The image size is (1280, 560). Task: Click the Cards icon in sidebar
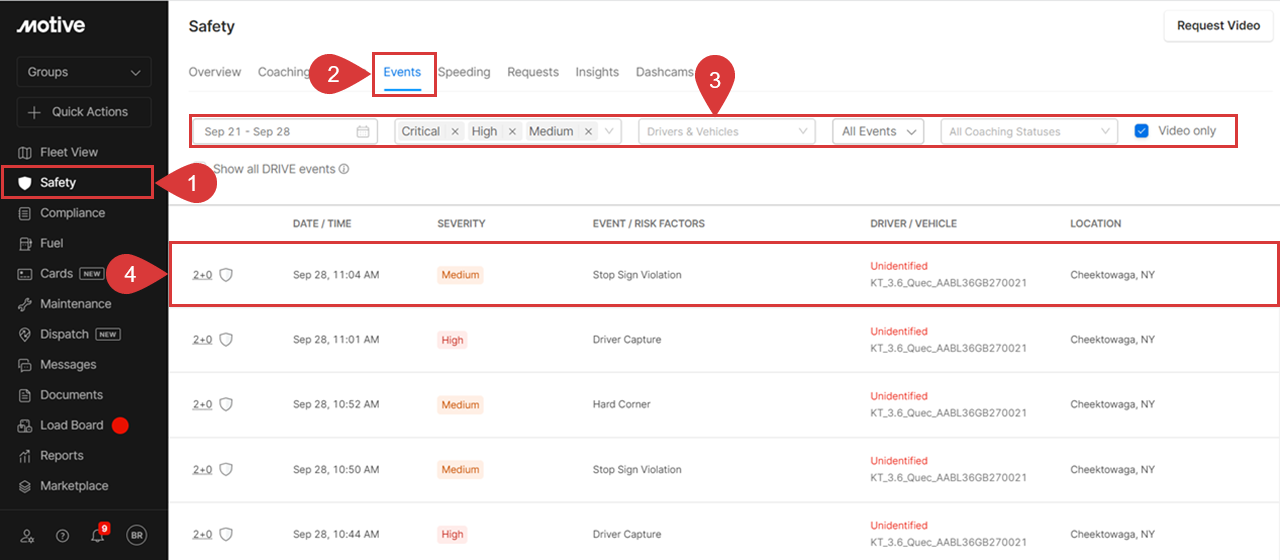point(26,274)
